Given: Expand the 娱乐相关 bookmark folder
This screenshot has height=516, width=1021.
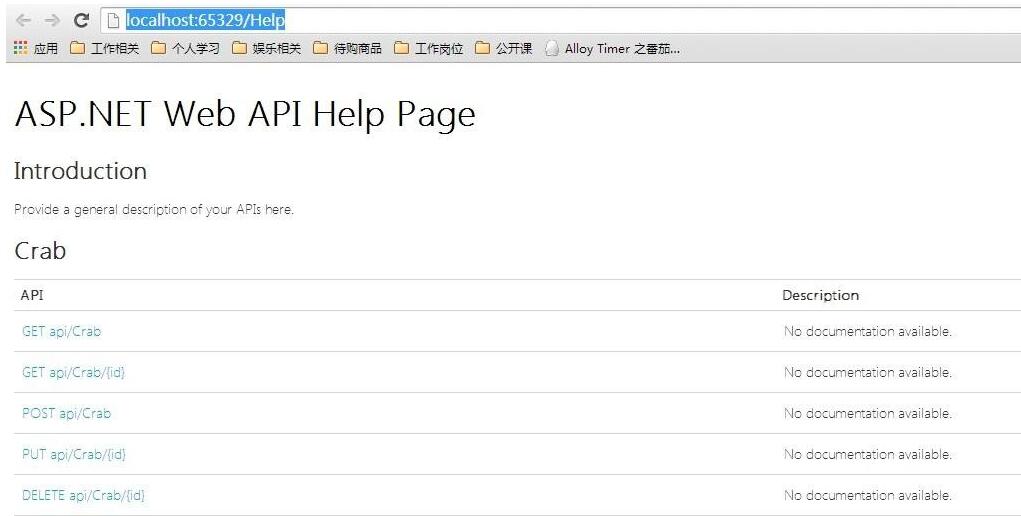Looking at the screenshot, I should [266, 49].
